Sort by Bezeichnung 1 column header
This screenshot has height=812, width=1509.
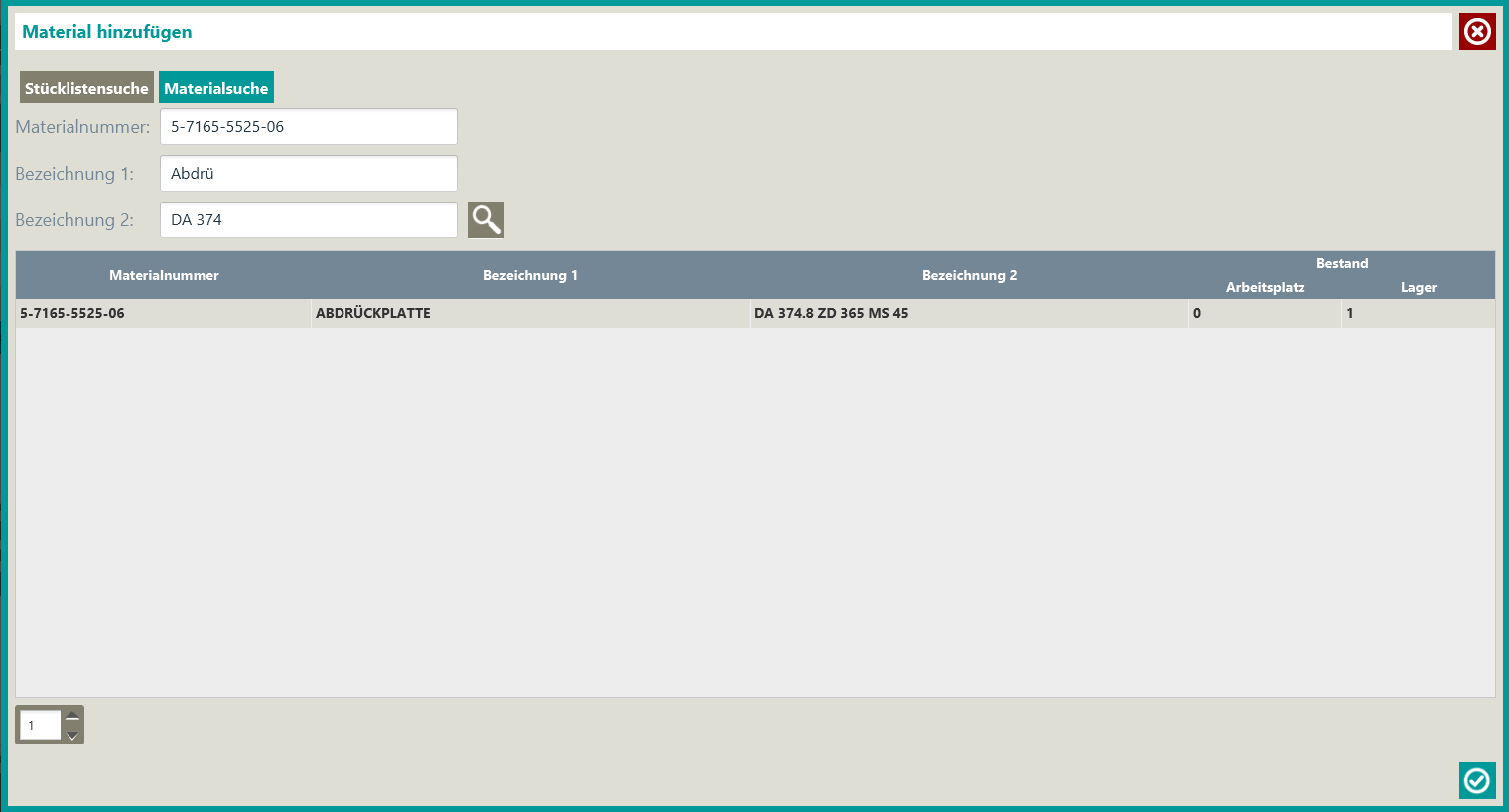530,275
